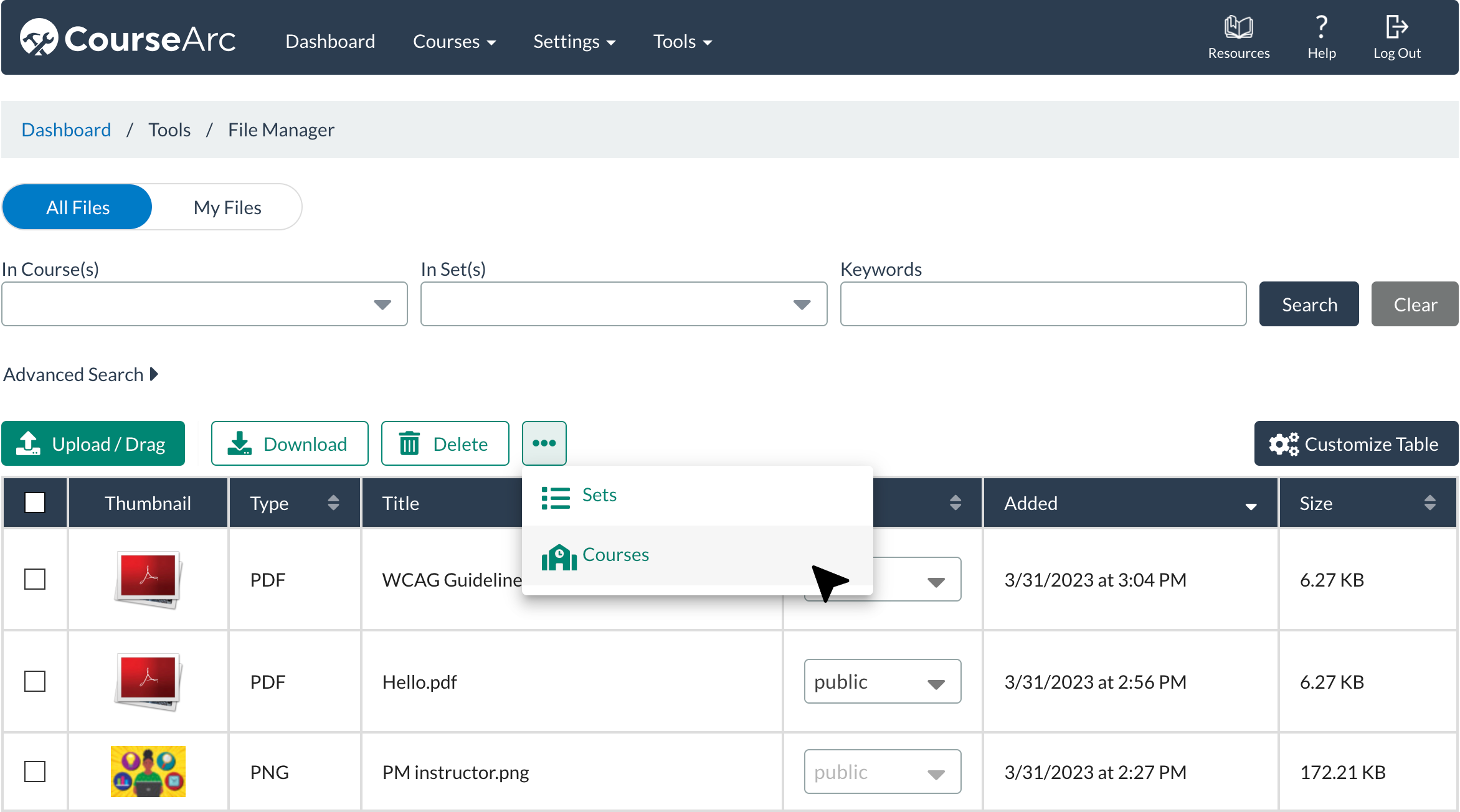Open Help via question mark icon
Image resolution: width=1460 pixels, height=812 pixels.
pyautogui.click(x=1321, y=27)
